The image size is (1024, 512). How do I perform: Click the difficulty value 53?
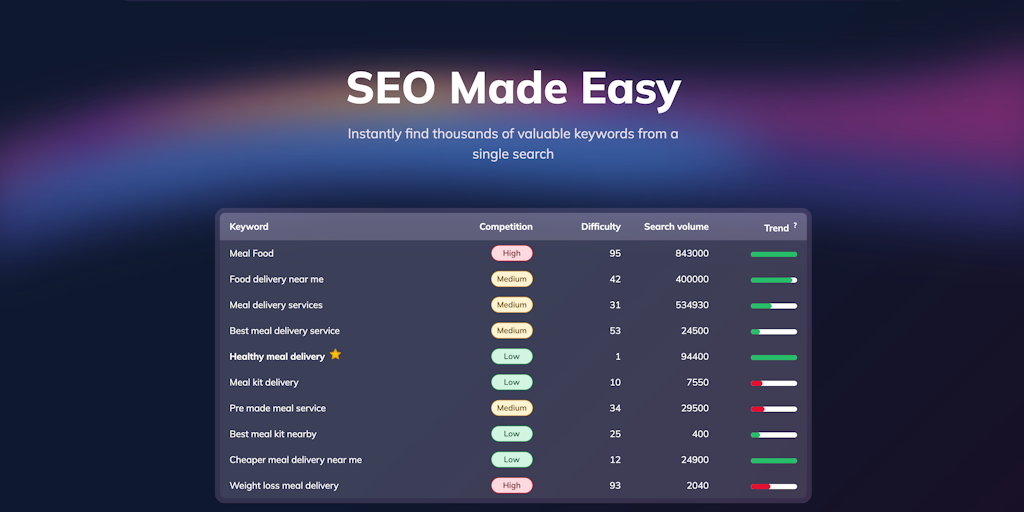click(615, 330)
